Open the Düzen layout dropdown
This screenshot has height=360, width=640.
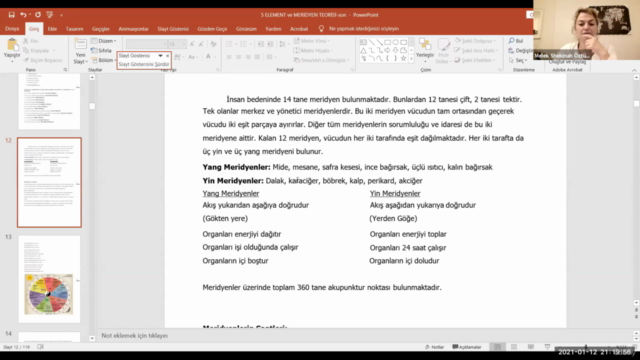tap(103, 41)
